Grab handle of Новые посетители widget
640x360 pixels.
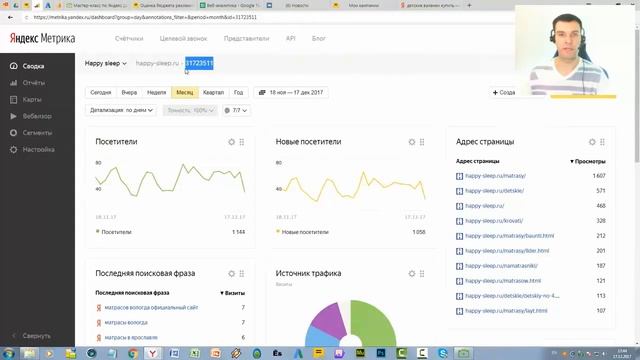tap(422, 142)
